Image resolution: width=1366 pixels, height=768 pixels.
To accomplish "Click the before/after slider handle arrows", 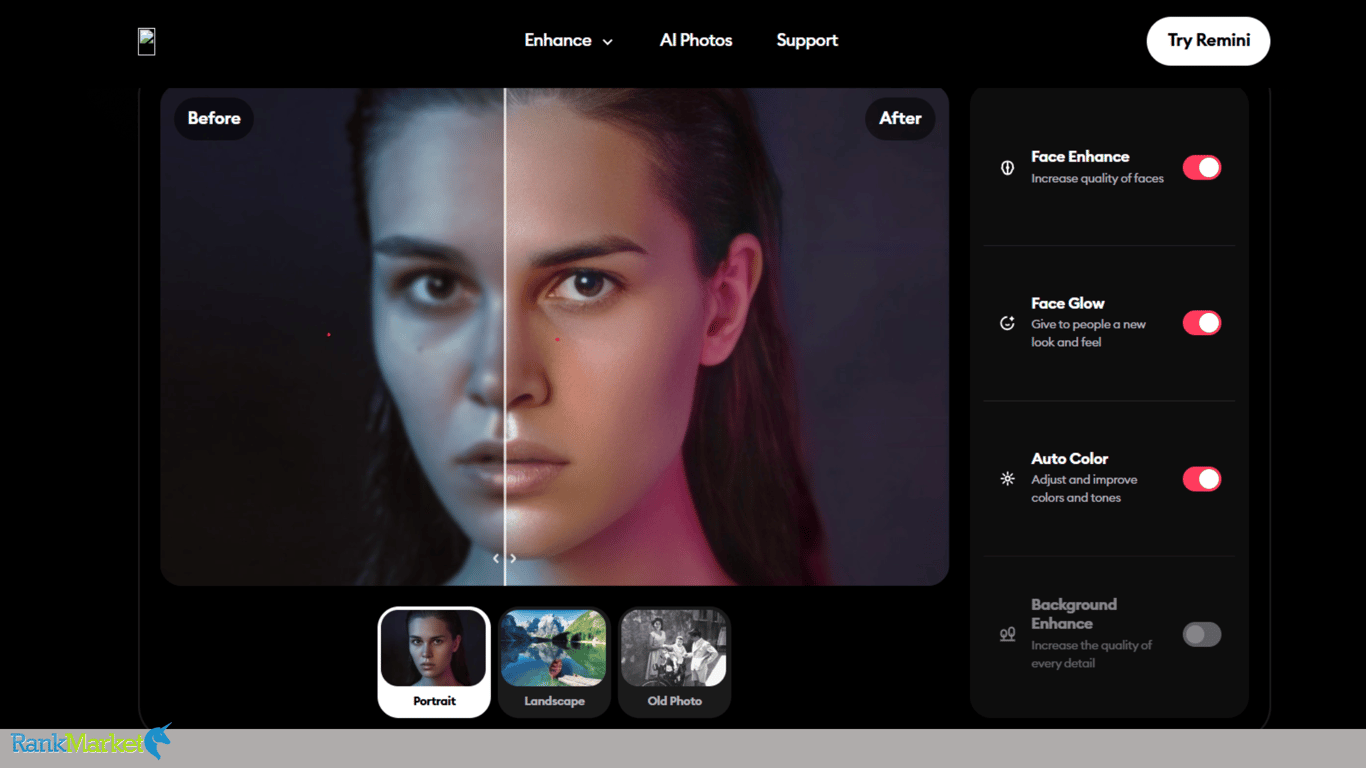I will [504, 559].
